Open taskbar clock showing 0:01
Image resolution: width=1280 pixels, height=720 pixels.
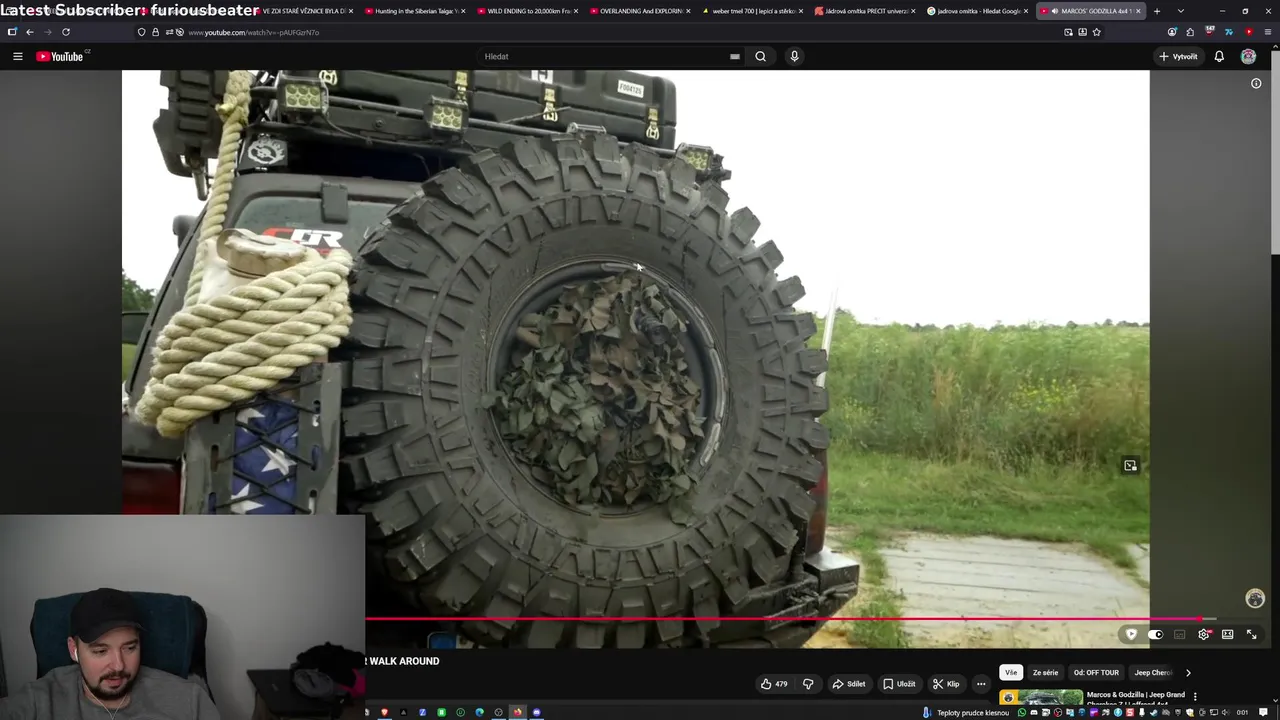point(1242,713)
